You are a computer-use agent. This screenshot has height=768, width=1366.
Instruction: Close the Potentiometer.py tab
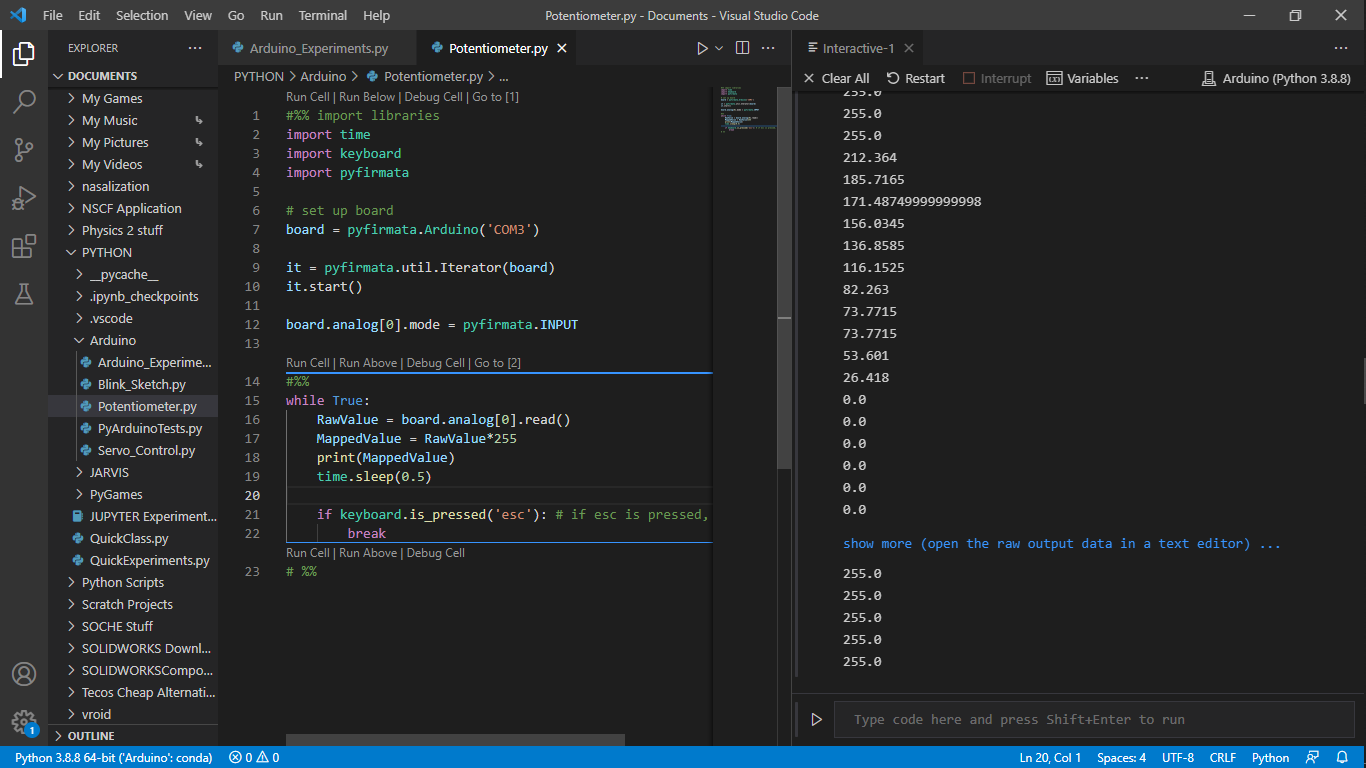click(x=562, y=48)
